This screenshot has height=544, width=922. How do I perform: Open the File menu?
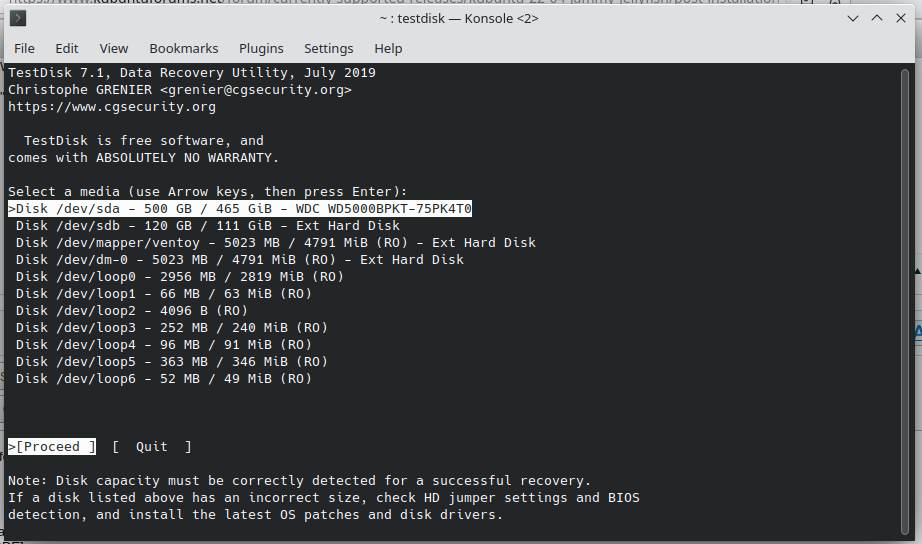pyautogui.click(x=24, y=48)
